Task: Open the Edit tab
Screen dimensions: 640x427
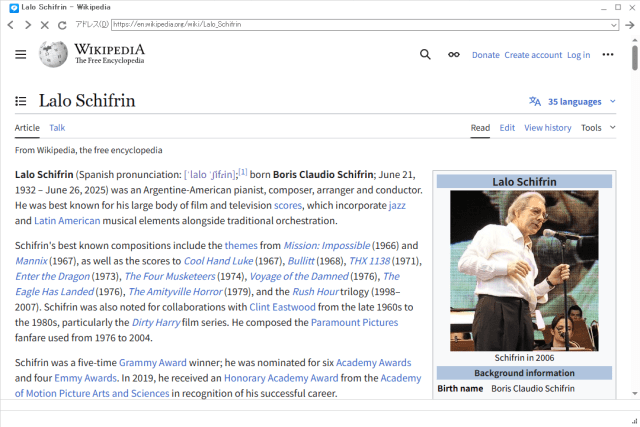Action: click(507, 128)
